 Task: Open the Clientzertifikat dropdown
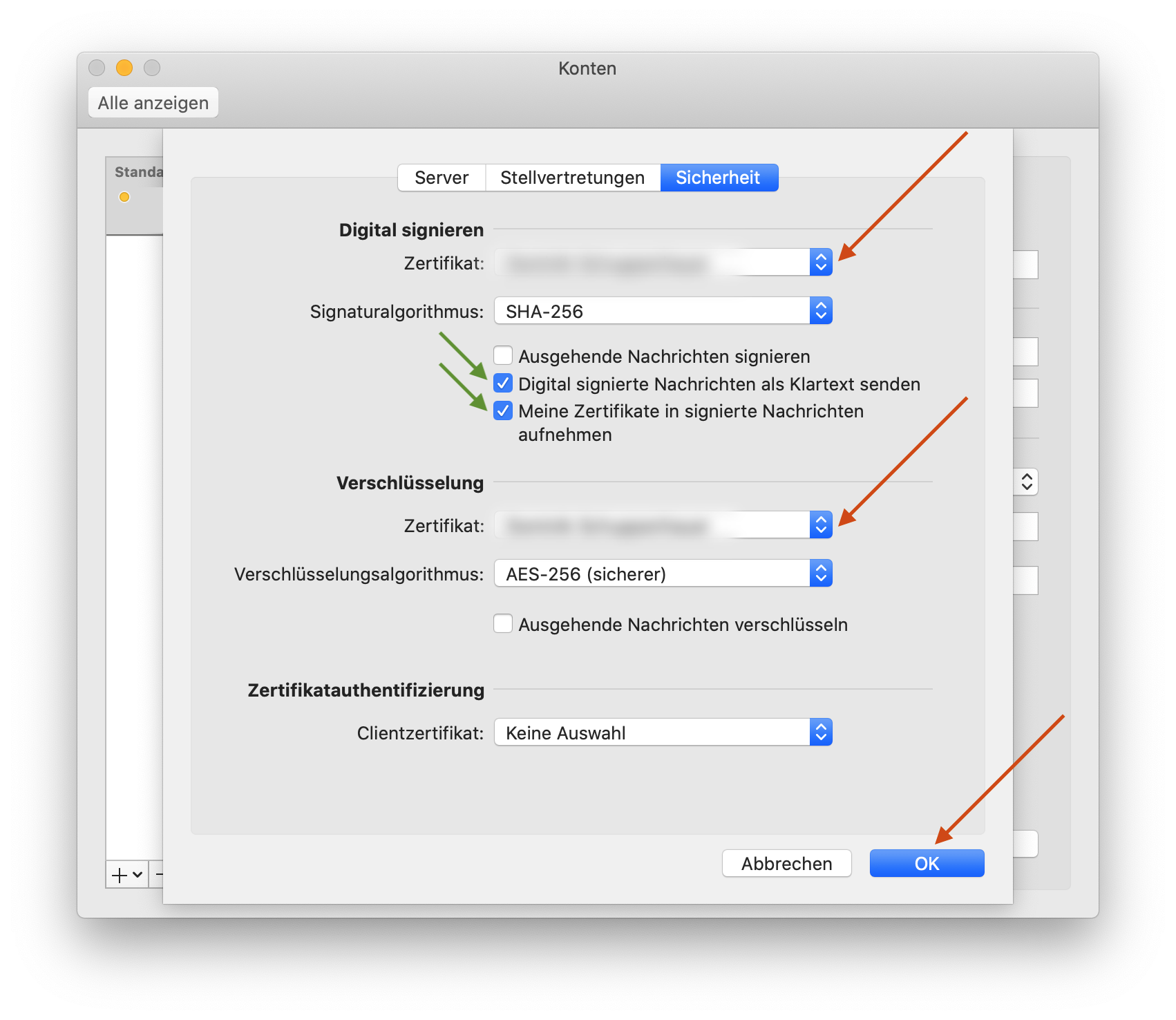[x=663, y=733]
